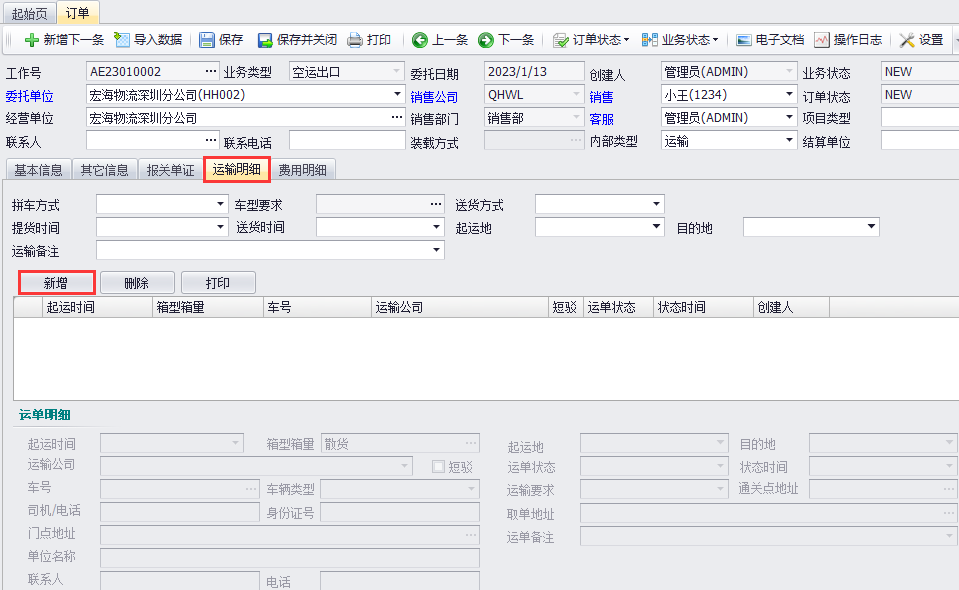Screen dimensions: 959x590
Task: Go to previous record with 上一条 arrow
Action: [420, 40]
